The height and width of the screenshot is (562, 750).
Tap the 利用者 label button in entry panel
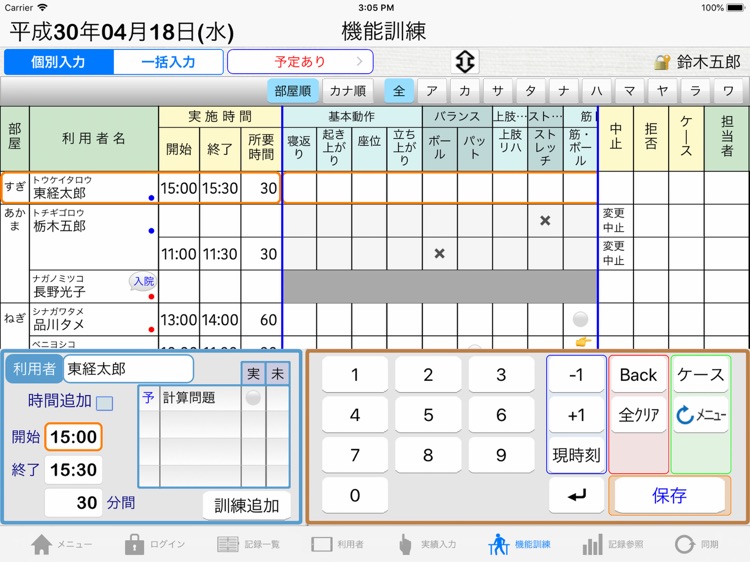coord(34,369)
